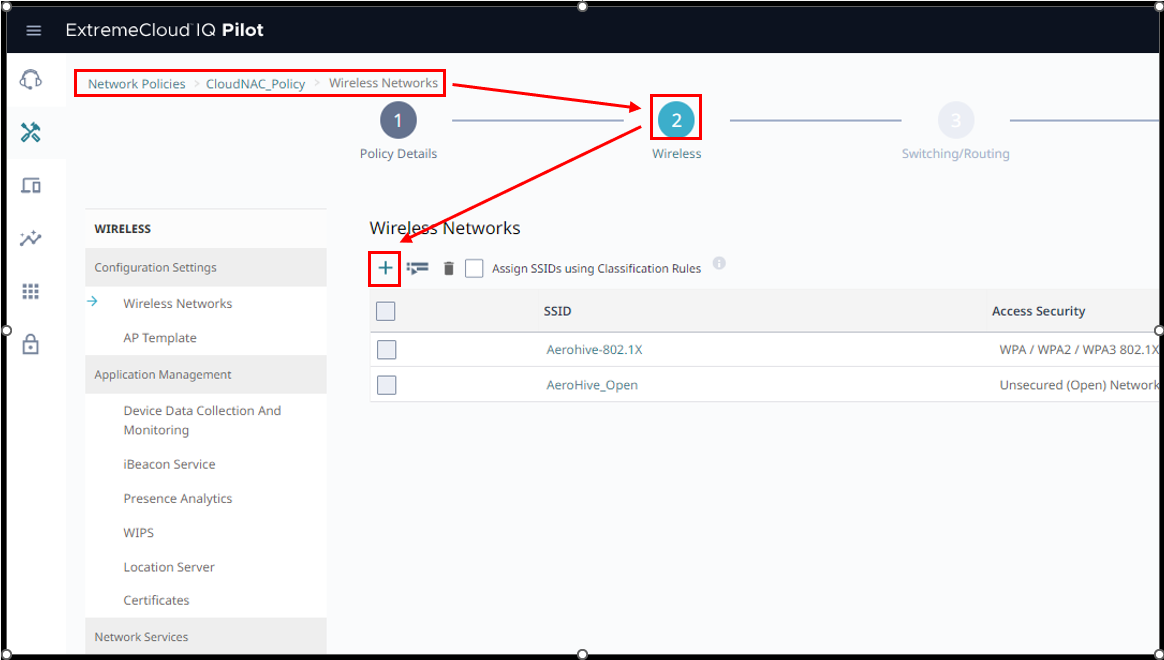Open the hamburger main menu
The width and height of the screenshot is (1164, 660).
pyautogui.click(x=33, y=30)
